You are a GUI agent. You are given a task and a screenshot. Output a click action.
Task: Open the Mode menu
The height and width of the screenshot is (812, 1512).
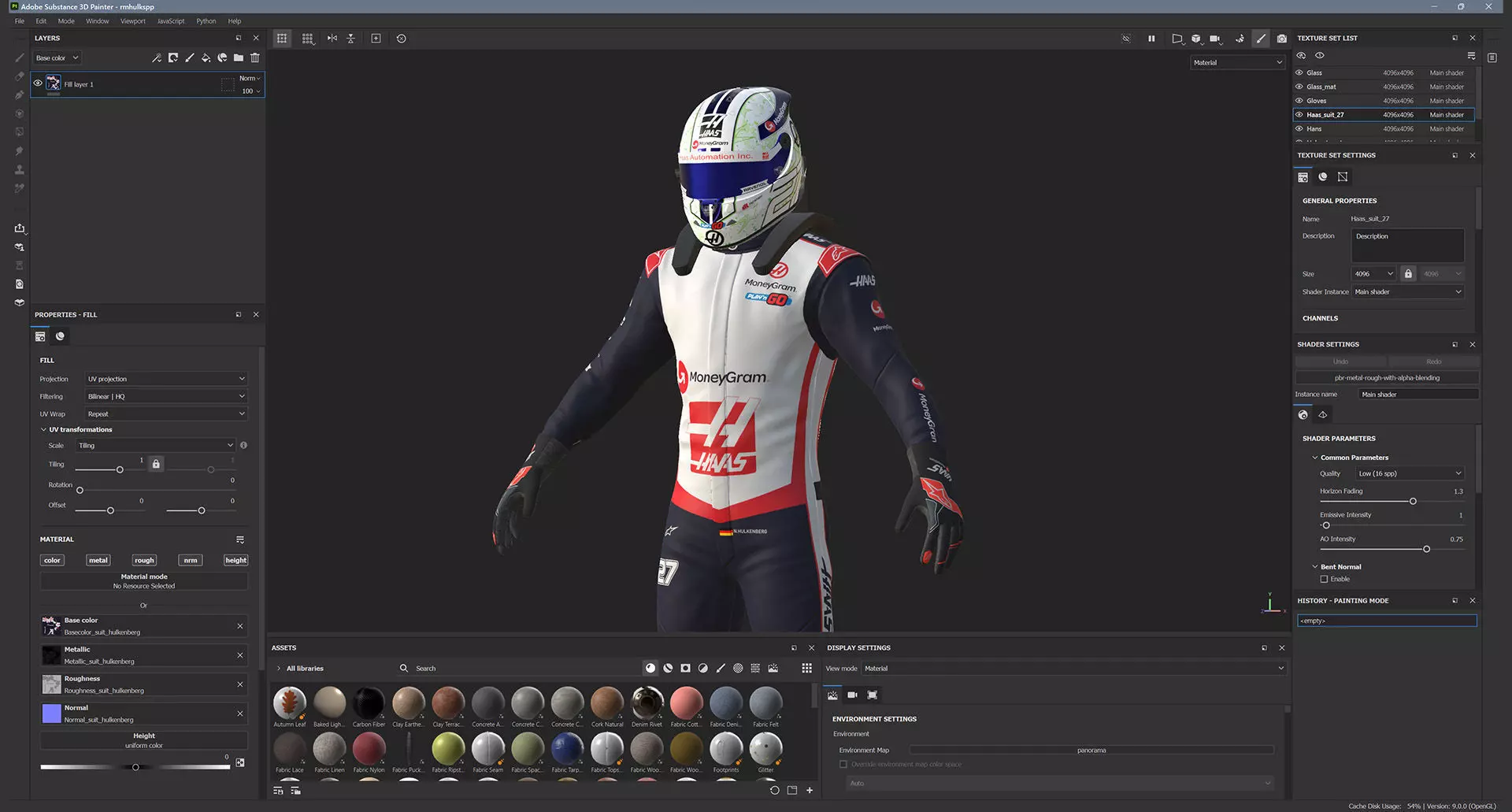(66, 21)
